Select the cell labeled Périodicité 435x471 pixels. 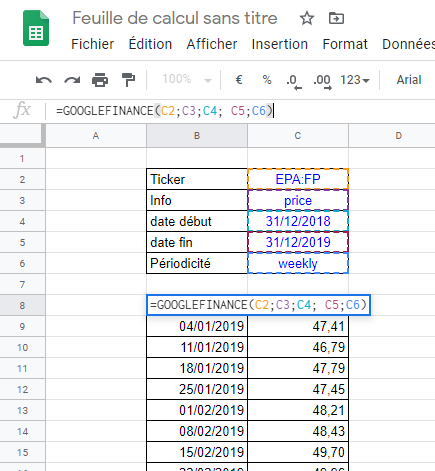pyautogui.click(x=197, y=263)
